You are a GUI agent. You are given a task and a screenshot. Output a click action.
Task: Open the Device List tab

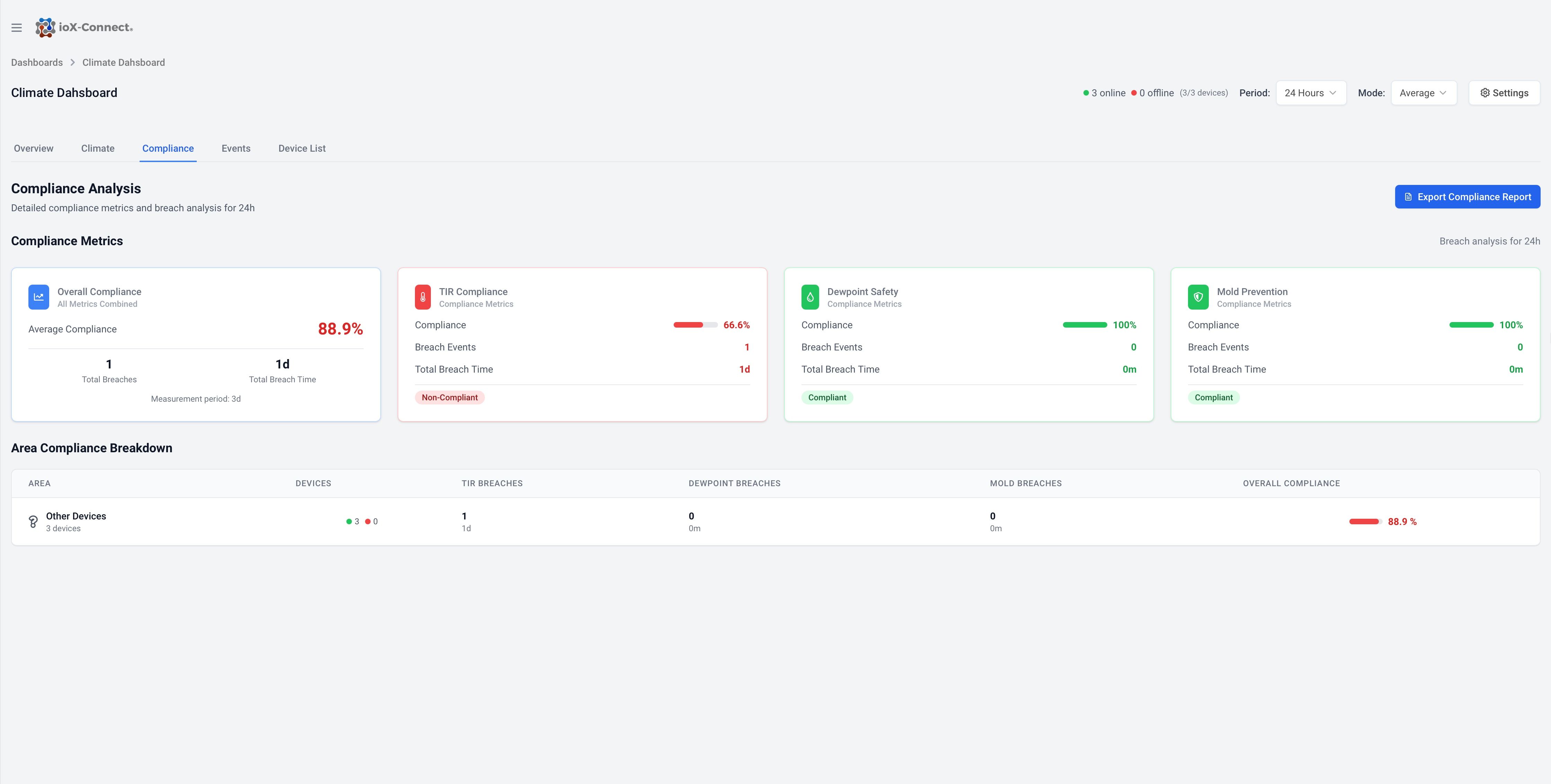(x=302, y=148)
